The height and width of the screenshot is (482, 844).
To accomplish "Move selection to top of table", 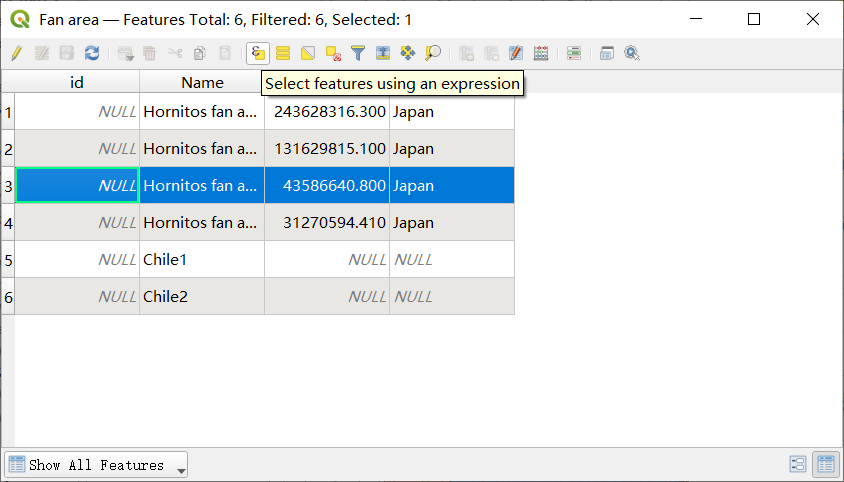I will tap(383, 53).
